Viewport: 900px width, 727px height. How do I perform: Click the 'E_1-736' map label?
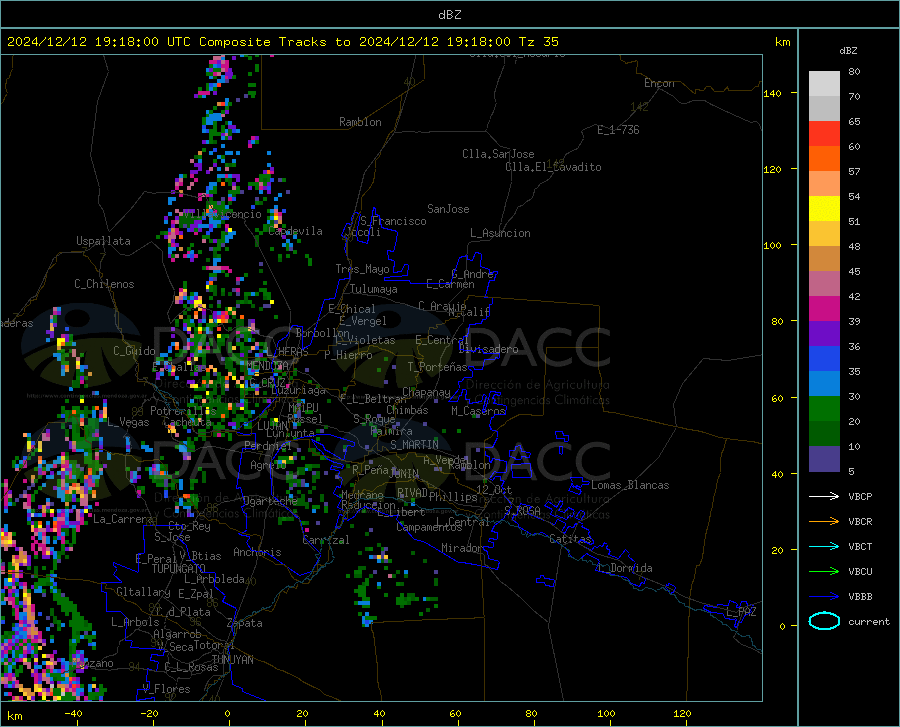click(x=618, y=130)
